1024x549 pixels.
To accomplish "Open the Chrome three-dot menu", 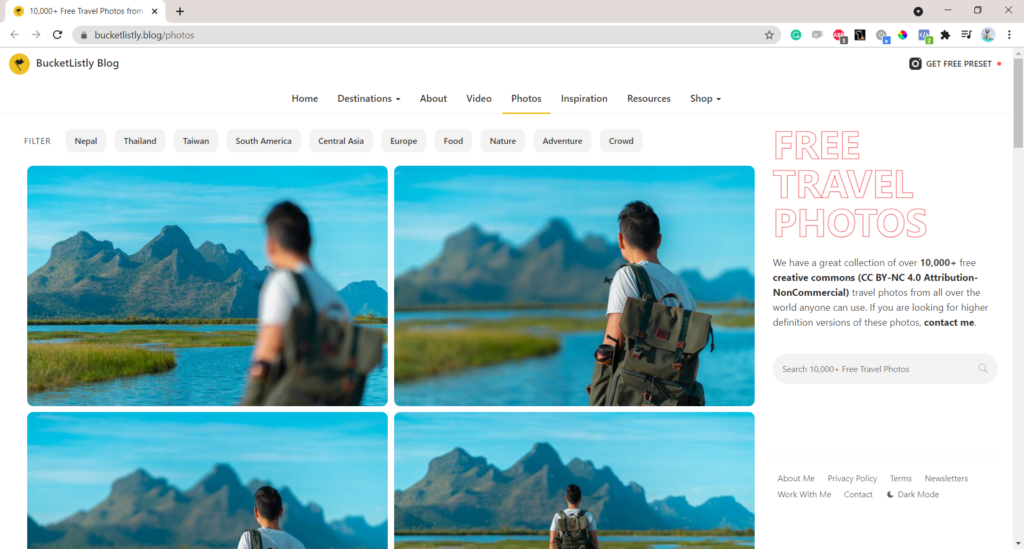I will pyautogui.click(x=1009, y=35).
